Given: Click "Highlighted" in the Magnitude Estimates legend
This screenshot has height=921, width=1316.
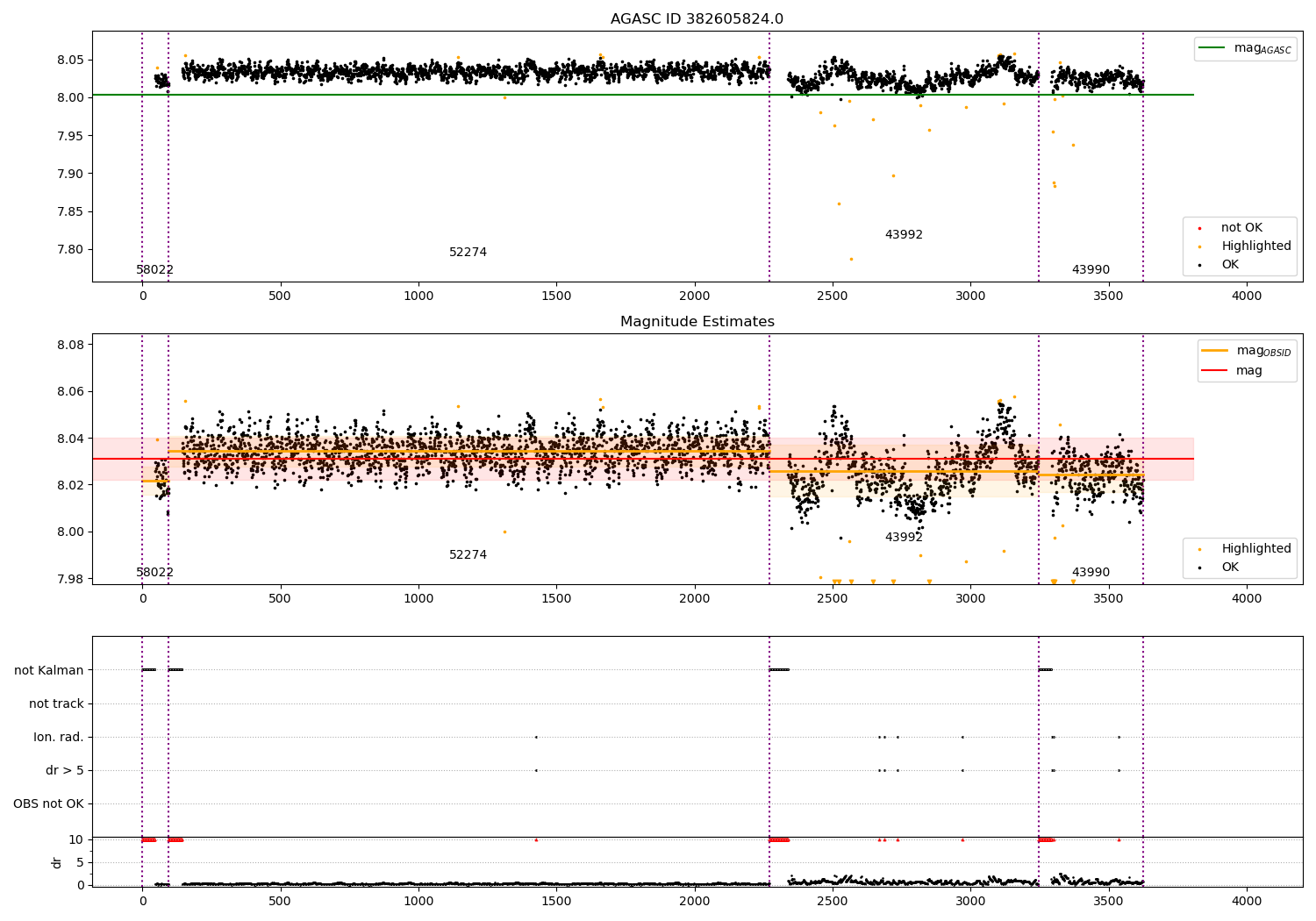Looking at the screenshot, I should [1255, 549].
